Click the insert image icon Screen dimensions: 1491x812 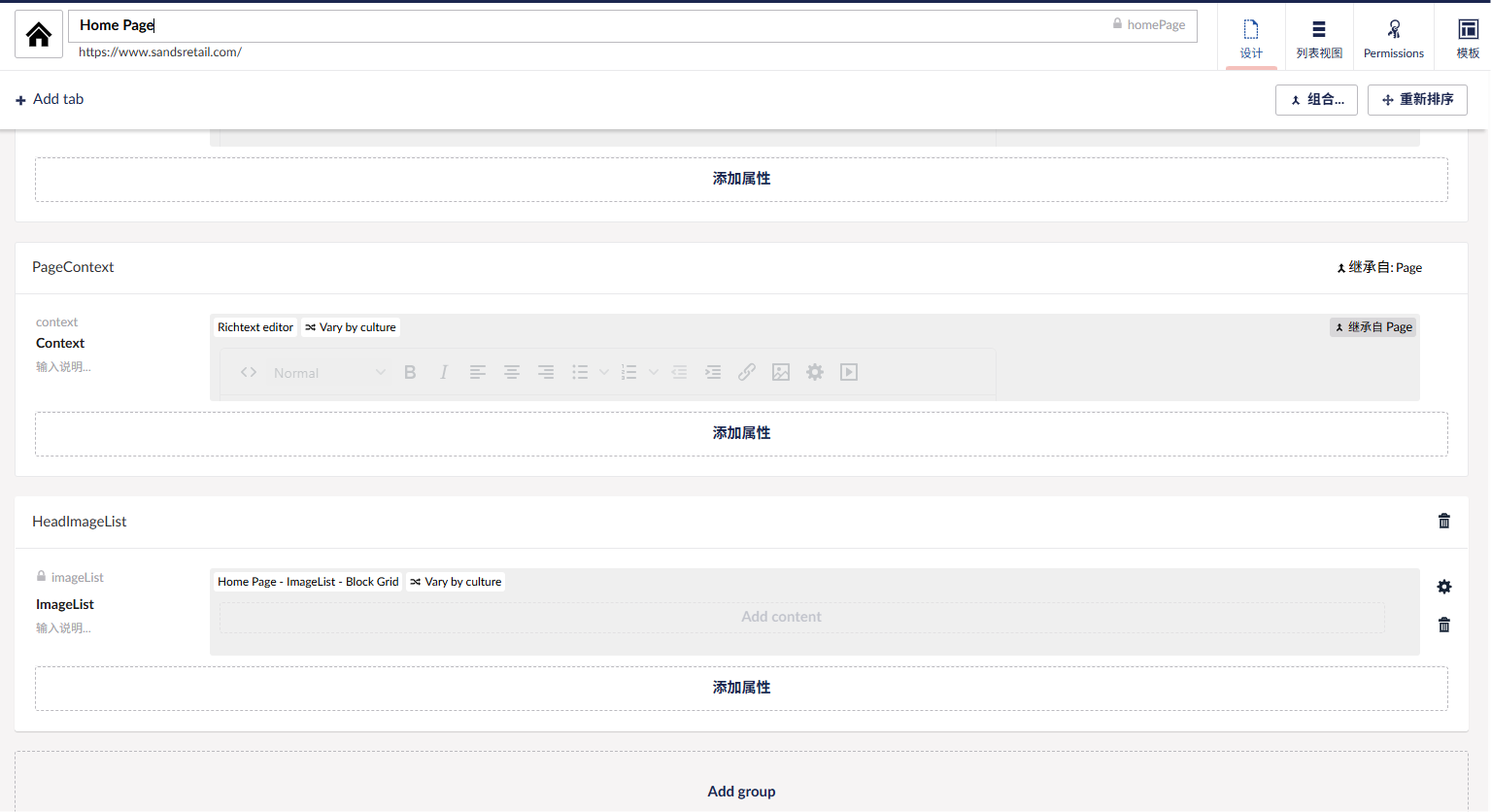point(781,372)
